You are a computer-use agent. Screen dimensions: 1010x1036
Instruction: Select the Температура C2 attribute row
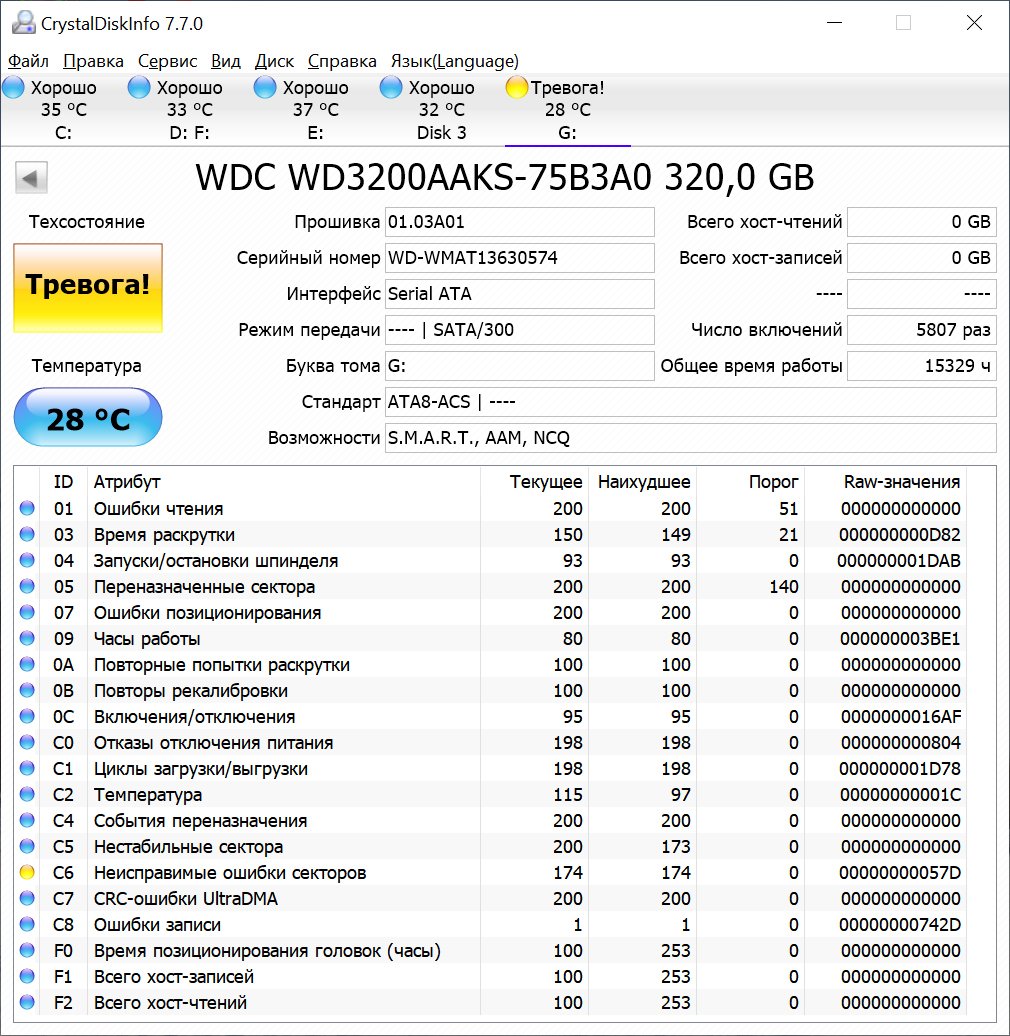300,795
